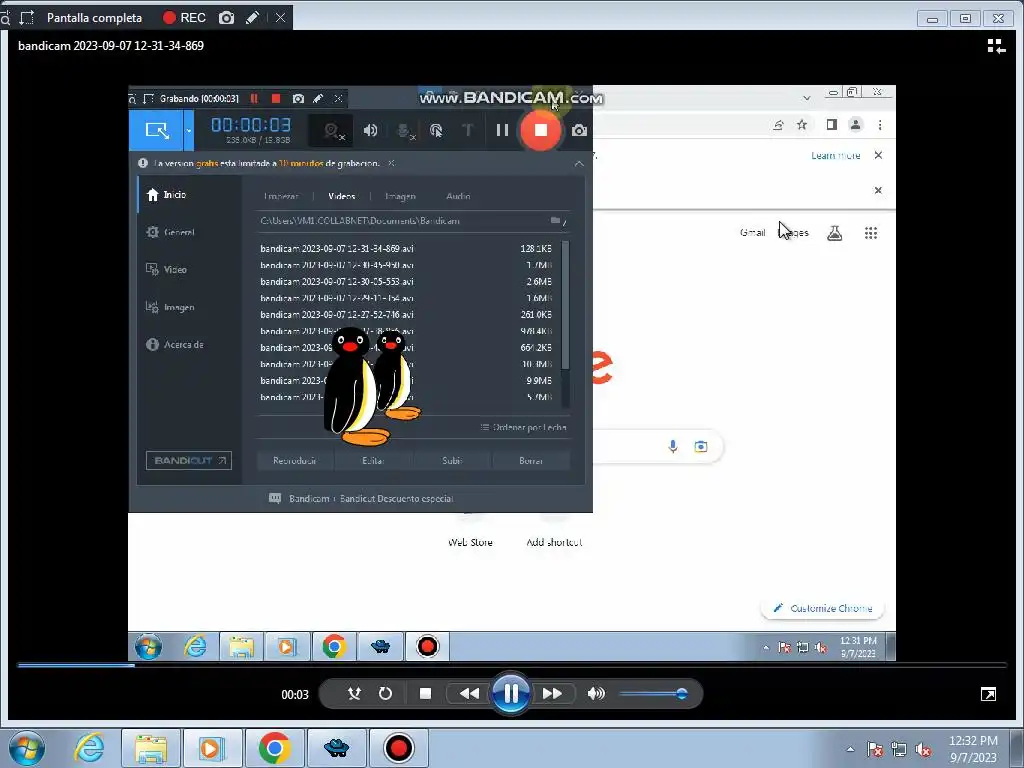Mute the media player speaker icon
This screenshot has height=768, width=1024.
(596, 694)
